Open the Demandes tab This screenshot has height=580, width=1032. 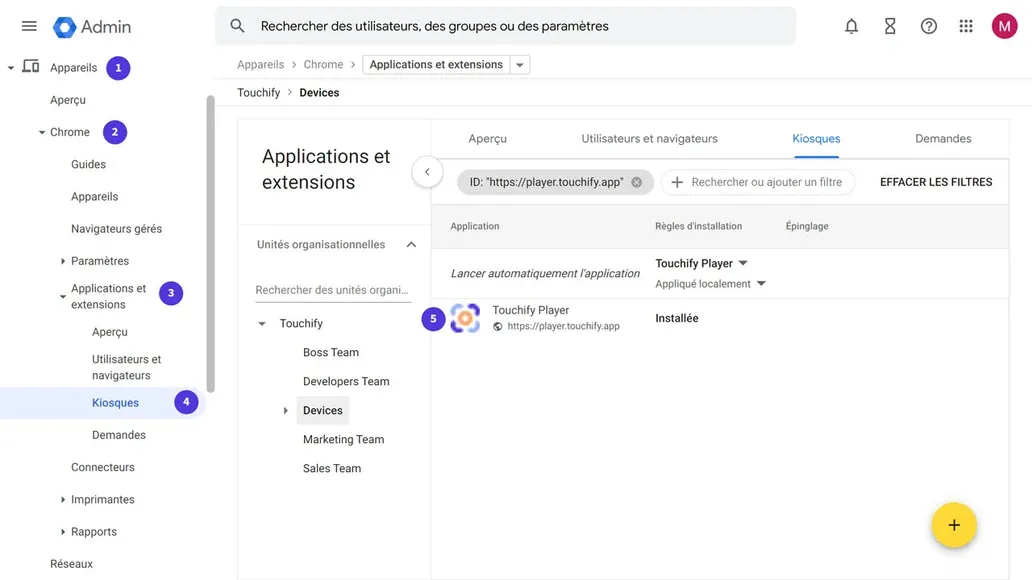click(x=942, y=138)
